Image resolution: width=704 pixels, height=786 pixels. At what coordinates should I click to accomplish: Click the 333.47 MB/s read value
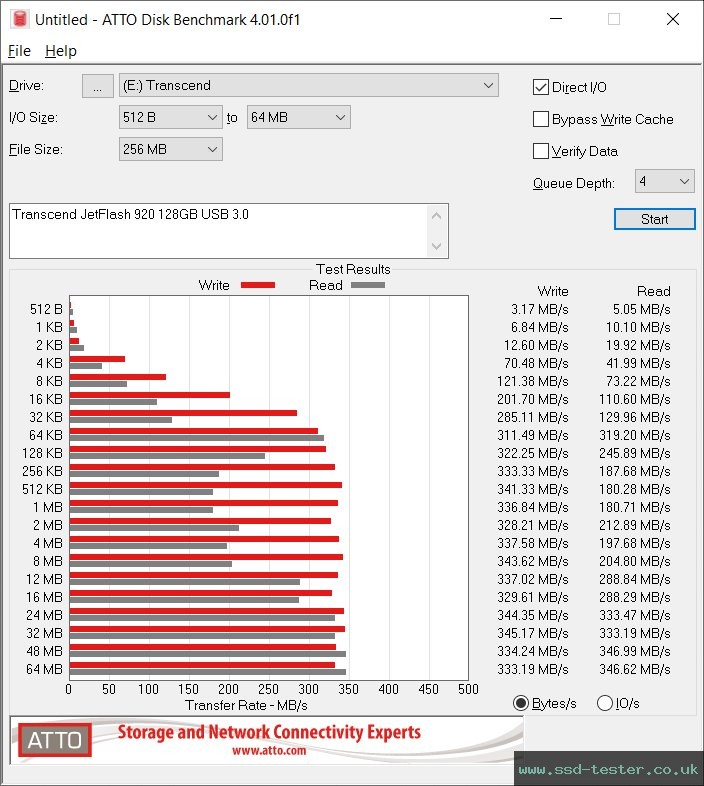pos(634,615)
